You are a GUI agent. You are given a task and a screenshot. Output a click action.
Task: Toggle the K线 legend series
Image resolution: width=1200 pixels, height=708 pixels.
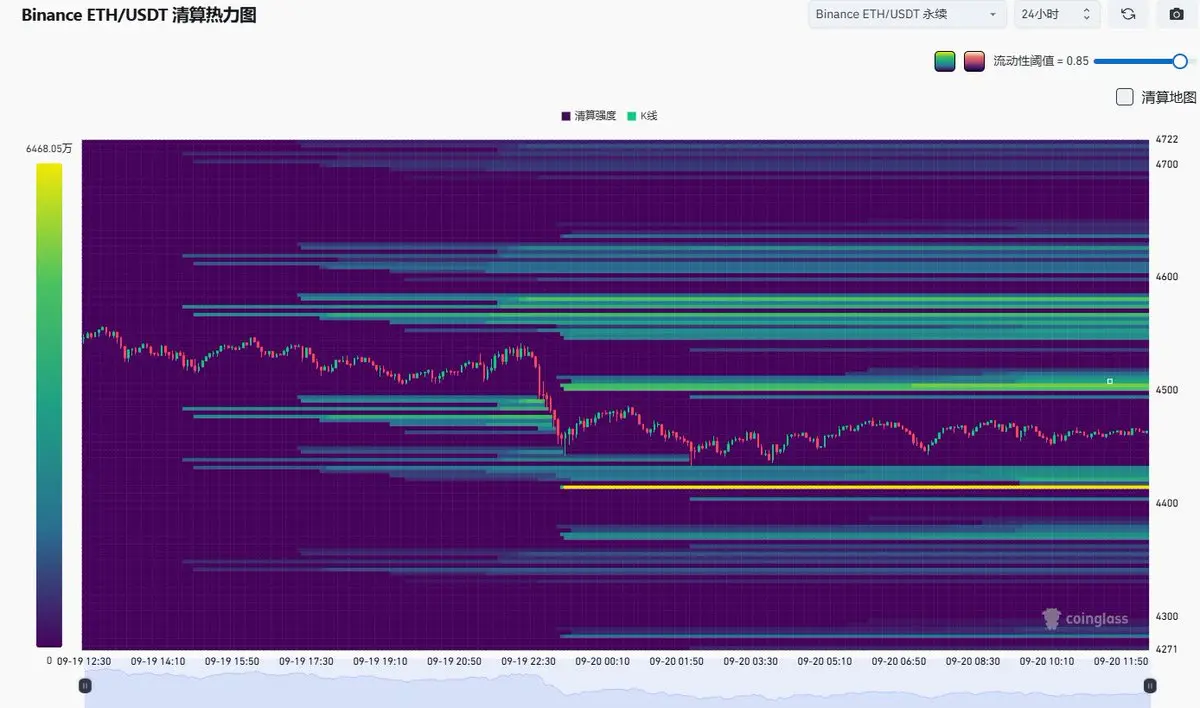point(642,116)
